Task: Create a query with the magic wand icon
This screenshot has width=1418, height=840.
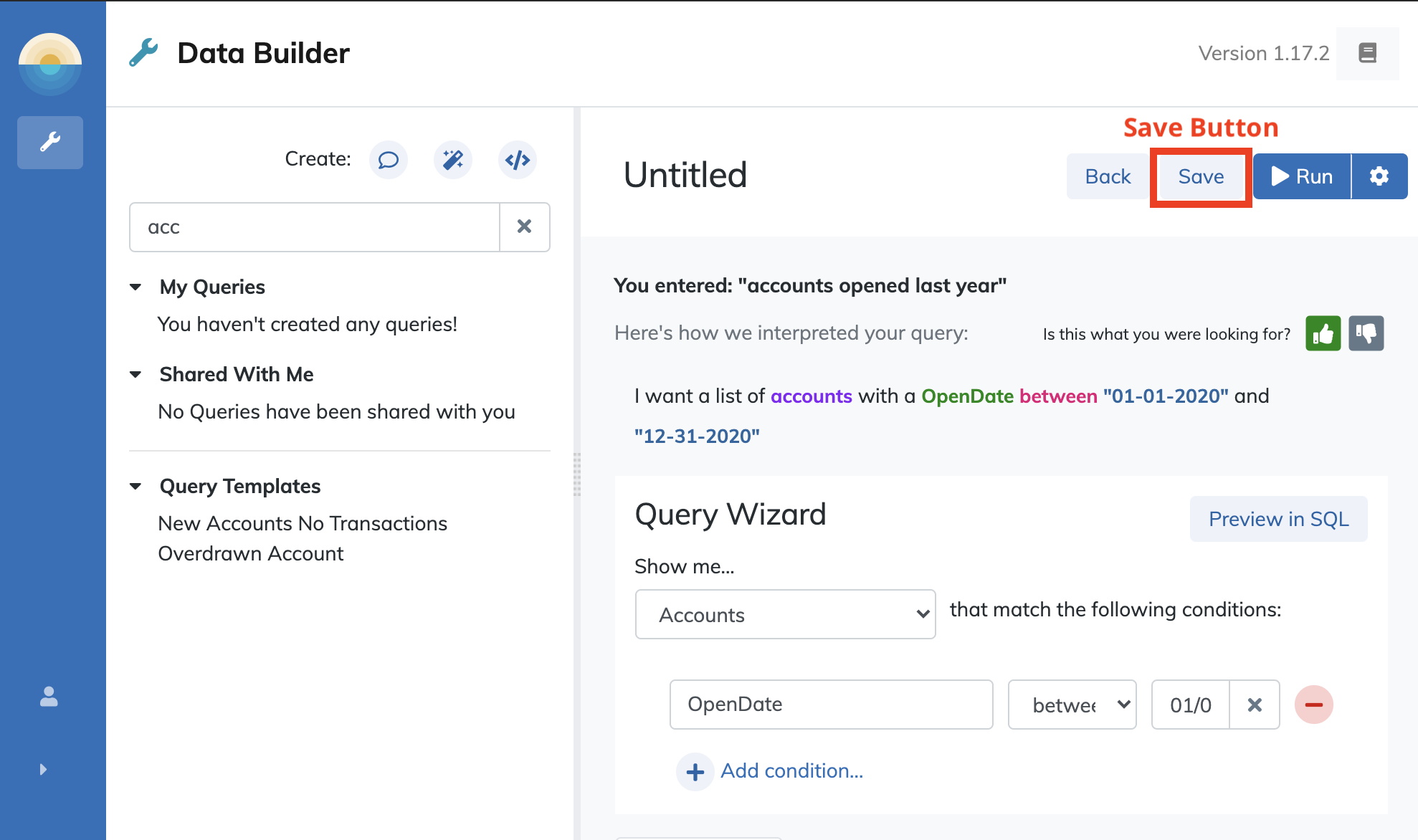Action: [x=453, y=159]
